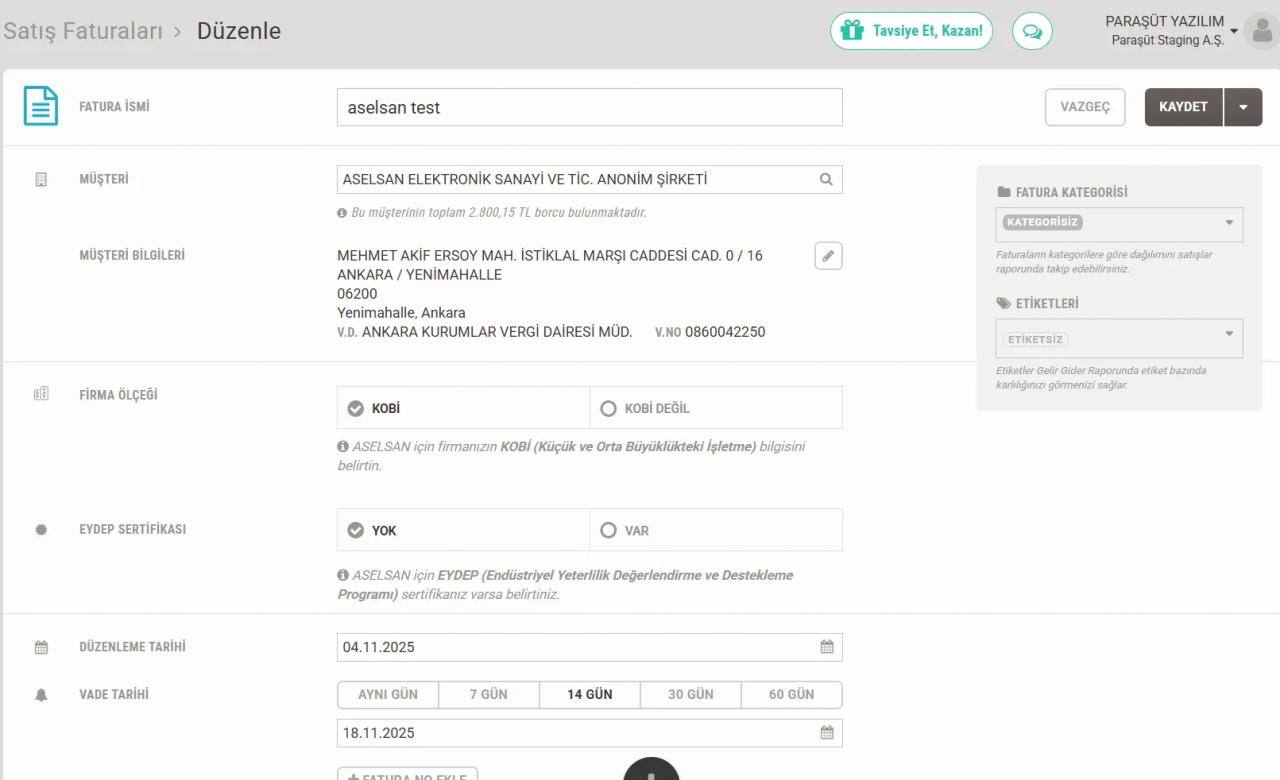1280x780 pixels.
Task: Click the VAZGEÇ button
Action: point(1085,107)
